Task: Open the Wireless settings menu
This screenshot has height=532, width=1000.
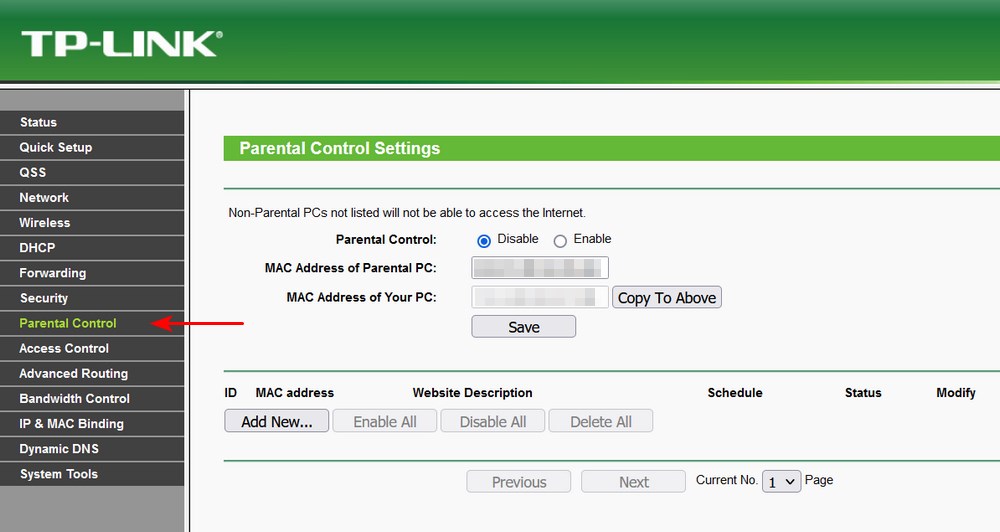Action: (92, 223)
